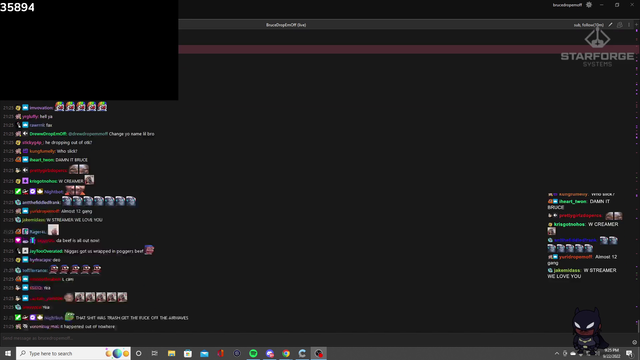Click the chat scrollbar highlight track
The image size is (640, 360).
637,180
